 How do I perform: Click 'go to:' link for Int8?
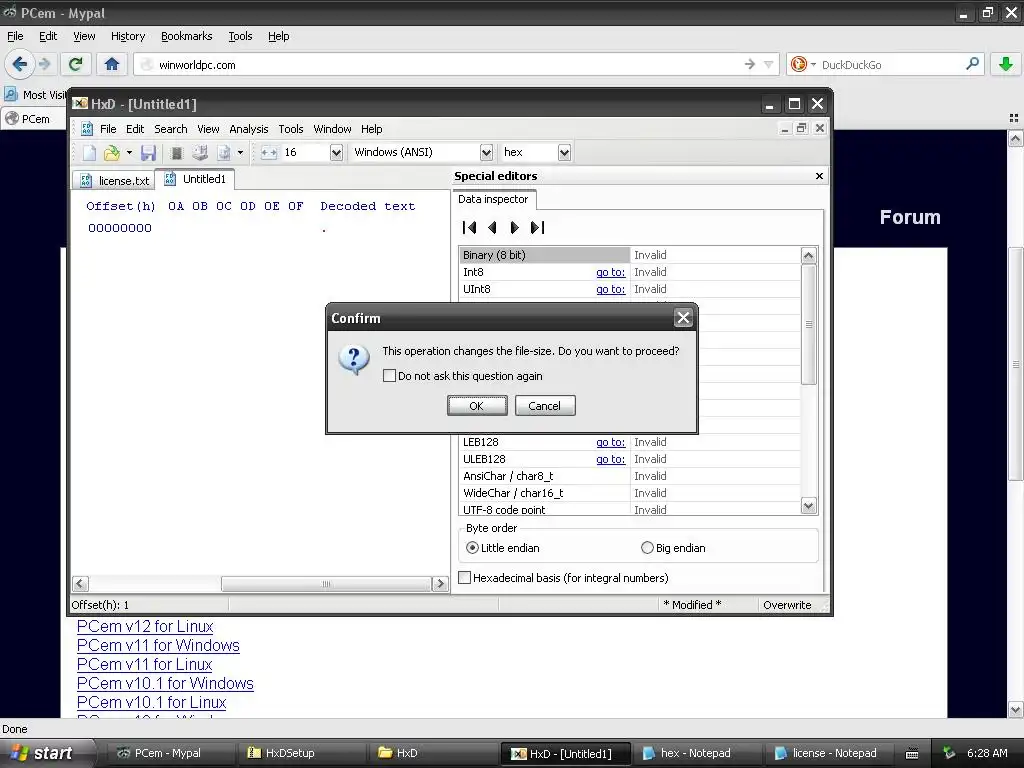pos(610,272)
